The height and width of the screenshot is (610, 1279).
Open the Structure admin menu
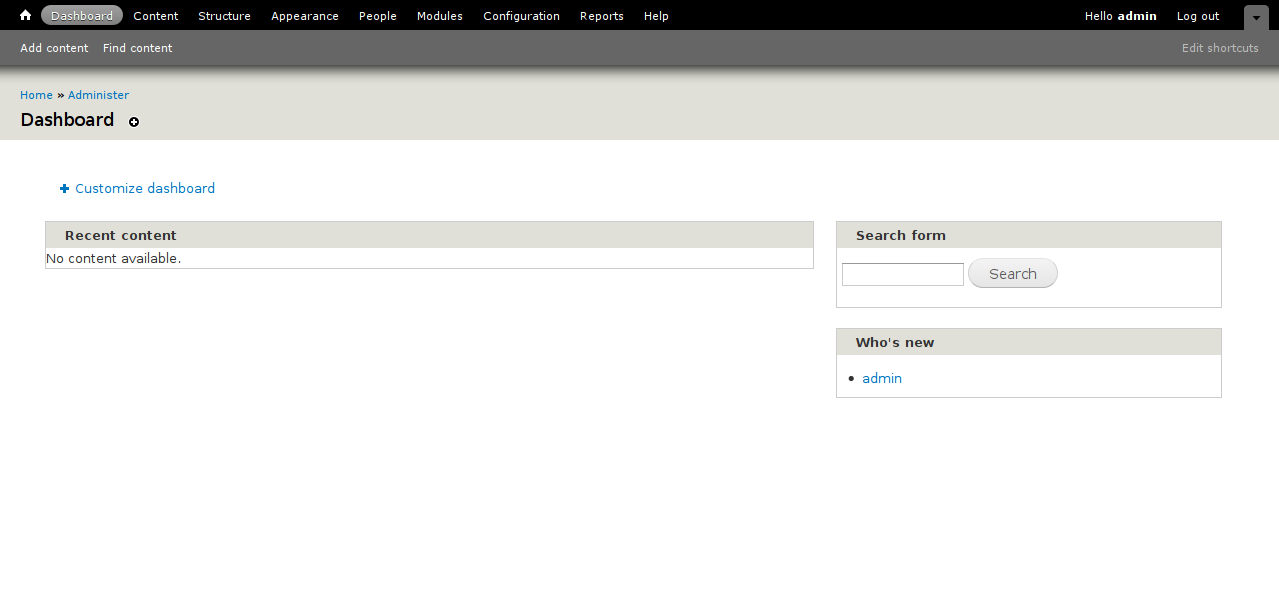[224, 15]
